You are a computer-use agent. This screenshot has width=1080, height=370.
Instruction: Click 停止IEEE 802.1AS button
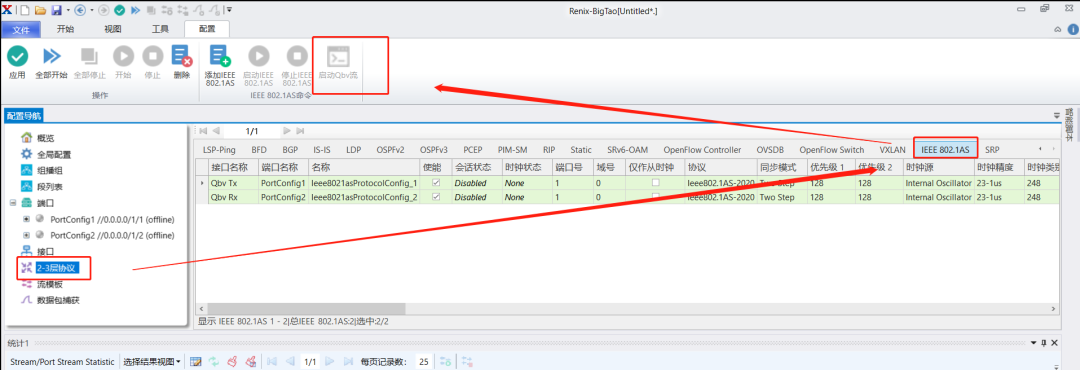coord(298,66)
